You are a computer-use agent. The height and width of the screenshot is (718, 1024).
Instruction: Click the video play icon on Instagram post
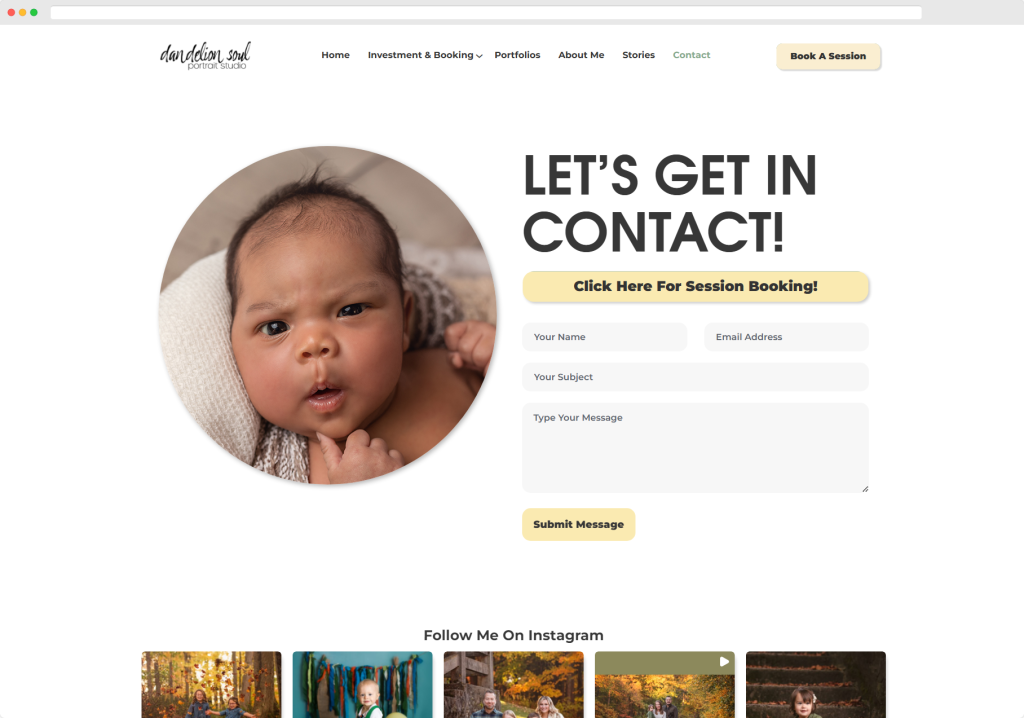(x=724, y=662)
